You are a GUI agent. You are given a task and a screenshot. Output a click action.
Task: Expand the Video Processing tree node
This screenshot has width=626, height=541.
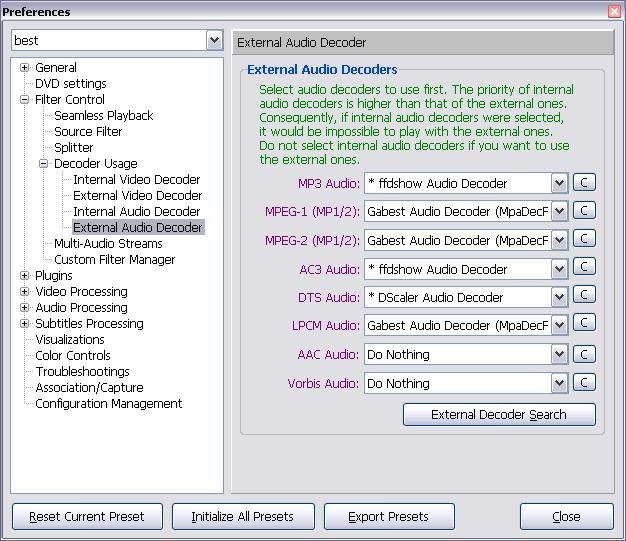[x=25, y=292]
